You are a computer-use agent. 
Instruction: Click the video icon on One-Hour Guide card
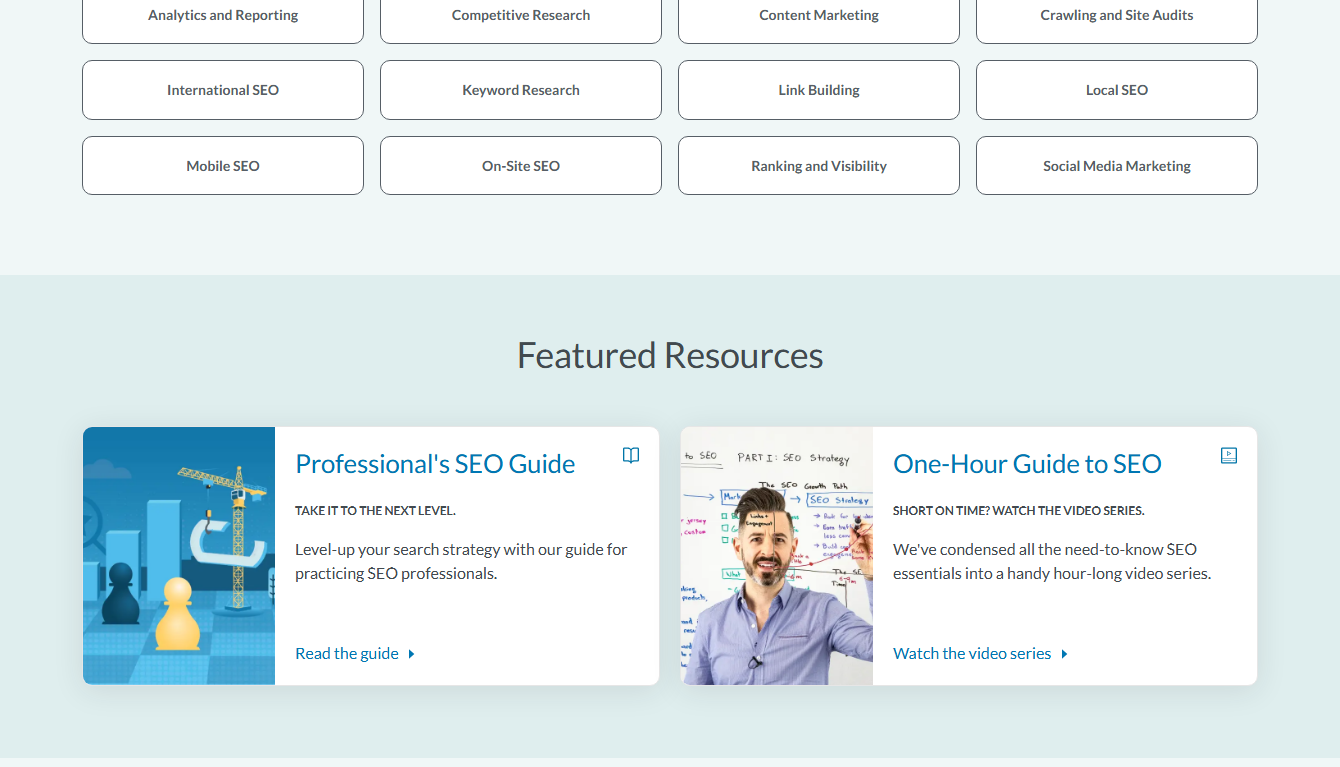[1229, 455]
